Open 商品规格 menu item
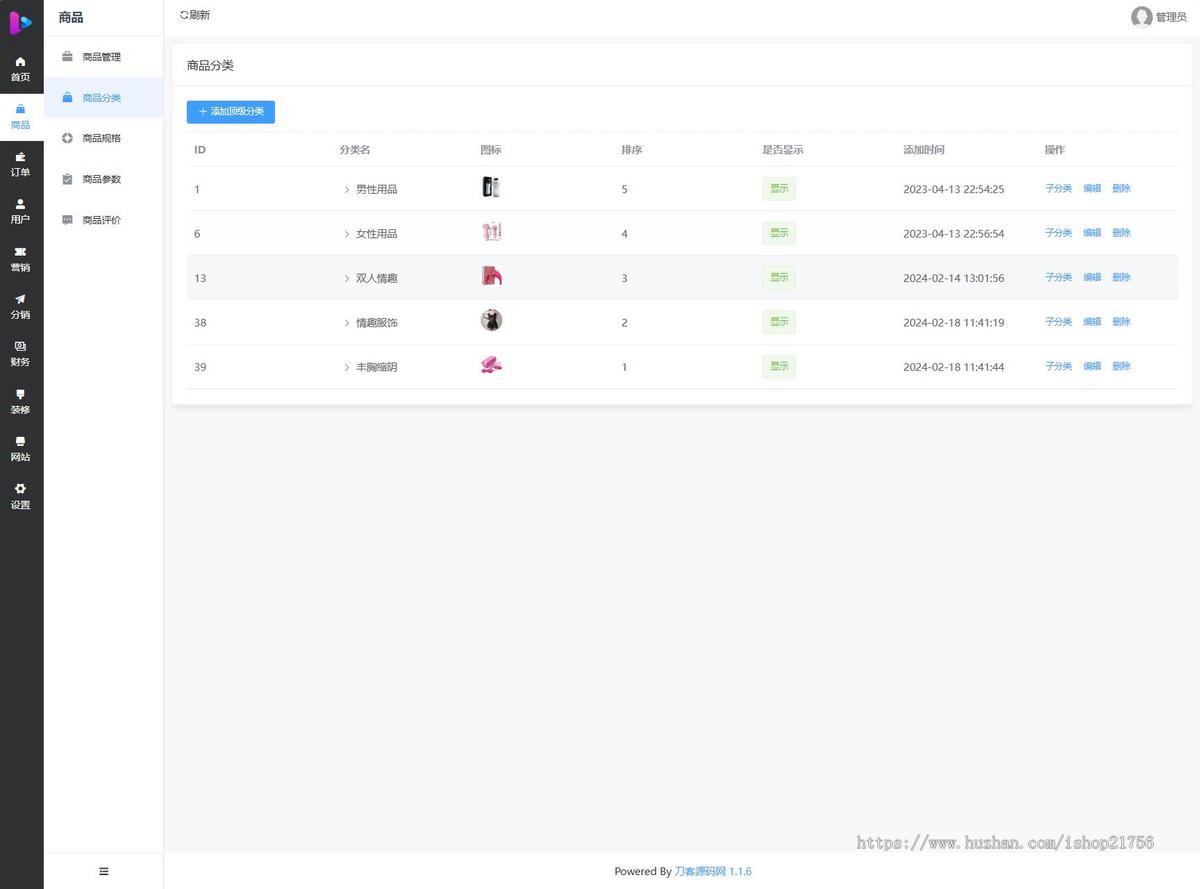Image resolution: width=1200 pixels, height=889 pixels. pos(104,138)
